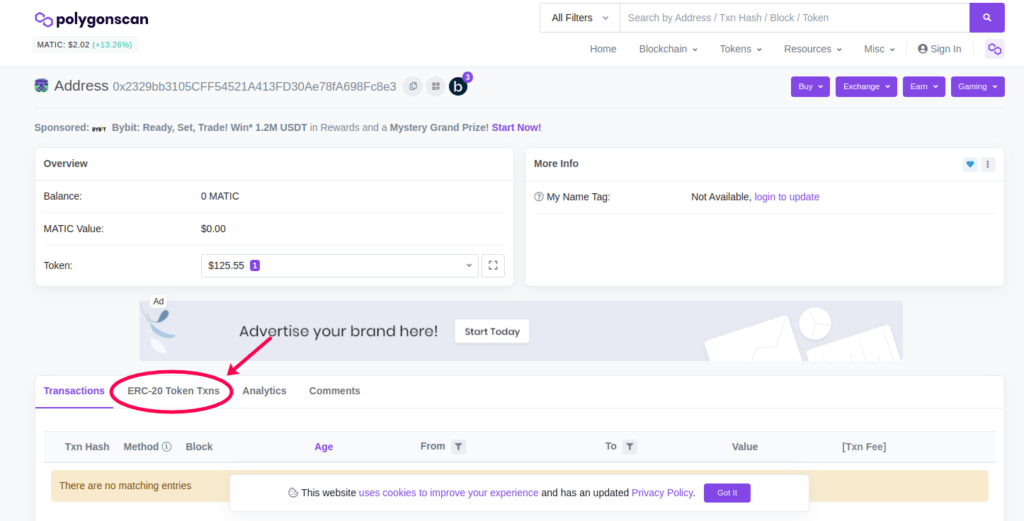The image size is (1024, 521).
Task: Click the Value column header
Action: pyautogui.click(x=744, y=447)
